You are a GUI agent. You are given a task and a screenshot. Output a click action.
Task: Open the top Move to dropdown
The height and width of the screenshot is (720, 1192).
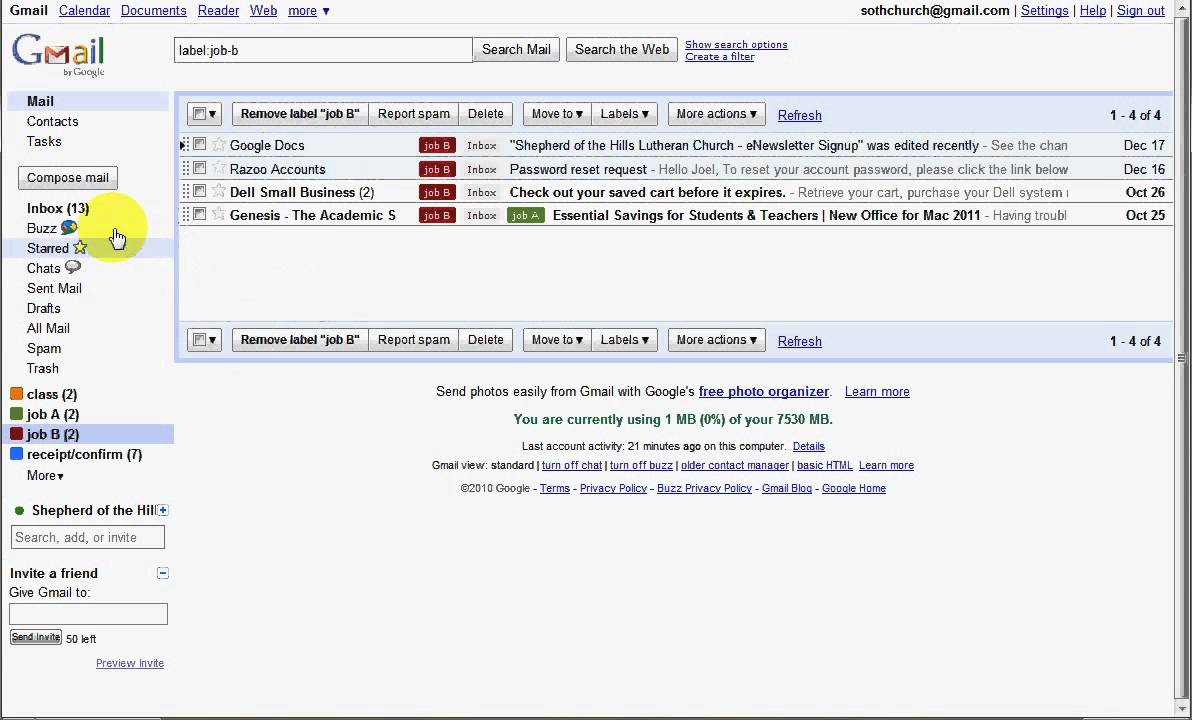tap(557, 114)
